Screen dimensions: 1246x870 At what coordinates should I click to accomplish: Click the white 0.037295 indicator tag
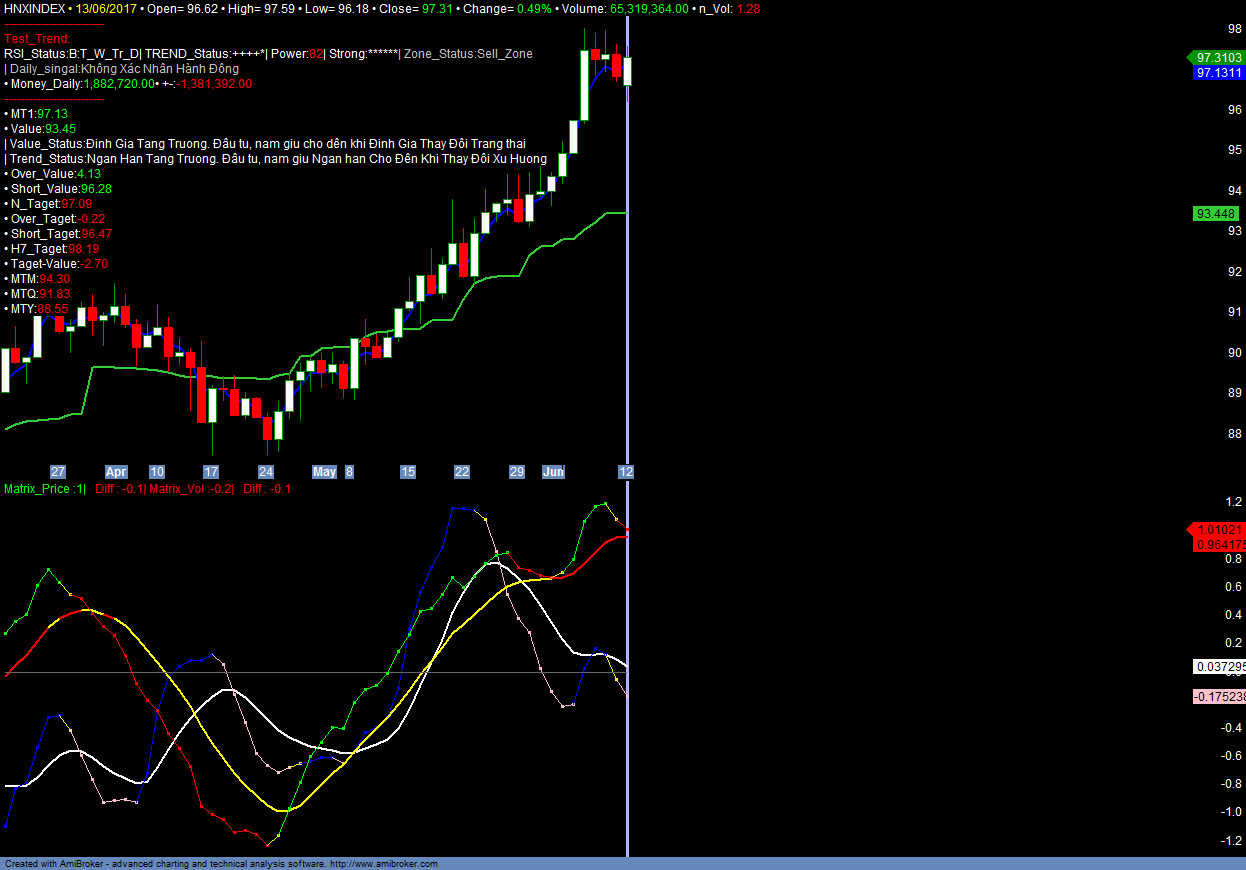1219,666
